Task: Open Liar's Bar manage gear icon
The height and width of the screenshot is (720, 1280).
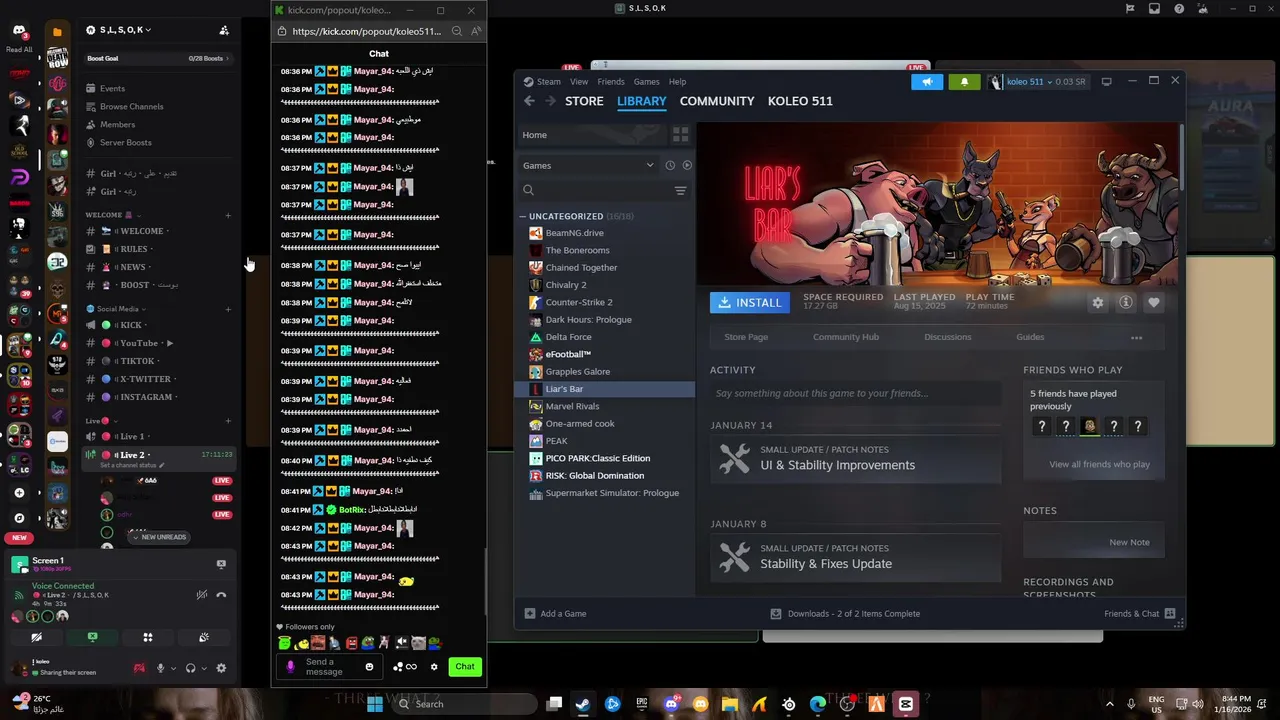Action: pyautogui.click(x=1097, y=302)
